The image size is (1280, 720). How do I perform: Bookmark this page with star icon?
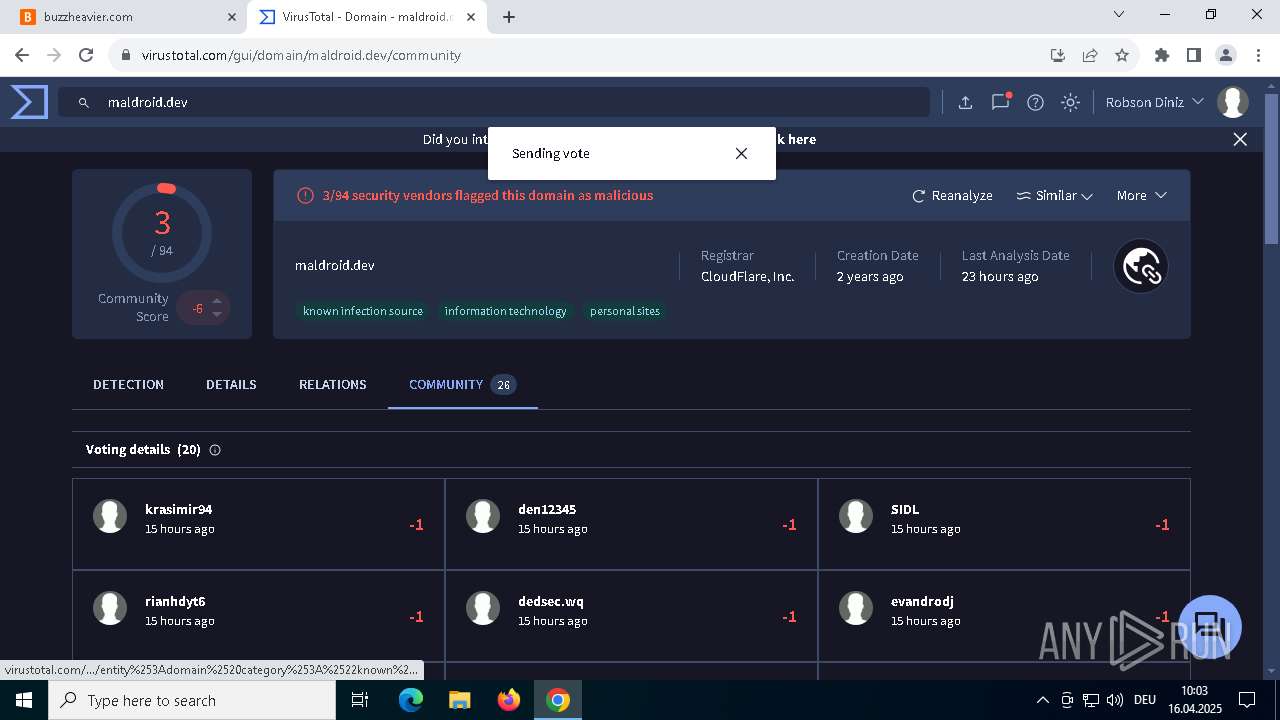click(1122, 55)
